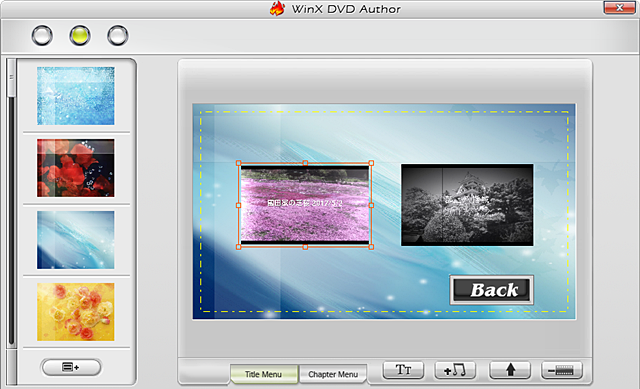Click the Back button in the menu preview
The width and height of the screenshot is (640, 389).
pos(491,290)
